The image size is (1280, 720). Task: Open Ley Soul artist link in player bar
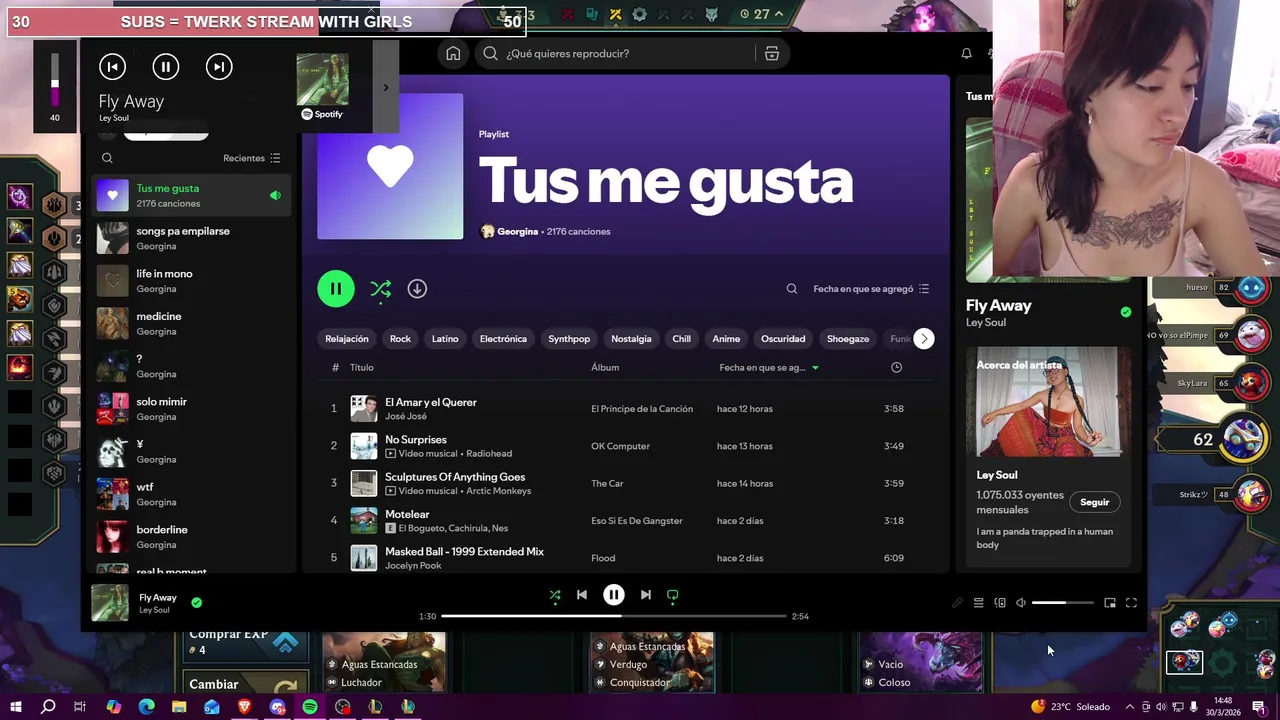(154, 610)
